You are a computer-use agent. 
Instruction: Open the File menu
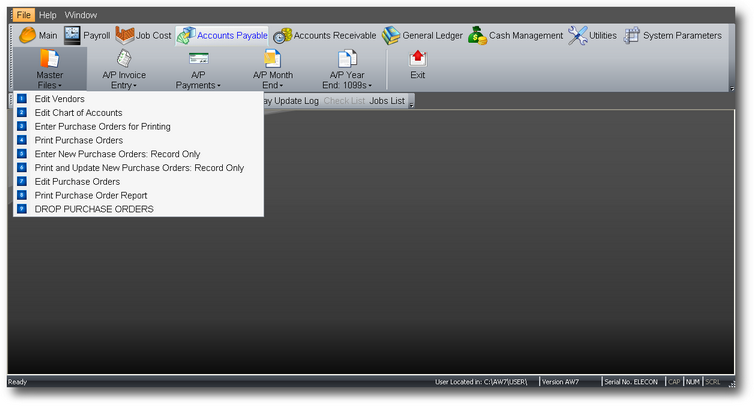[24, 15]
